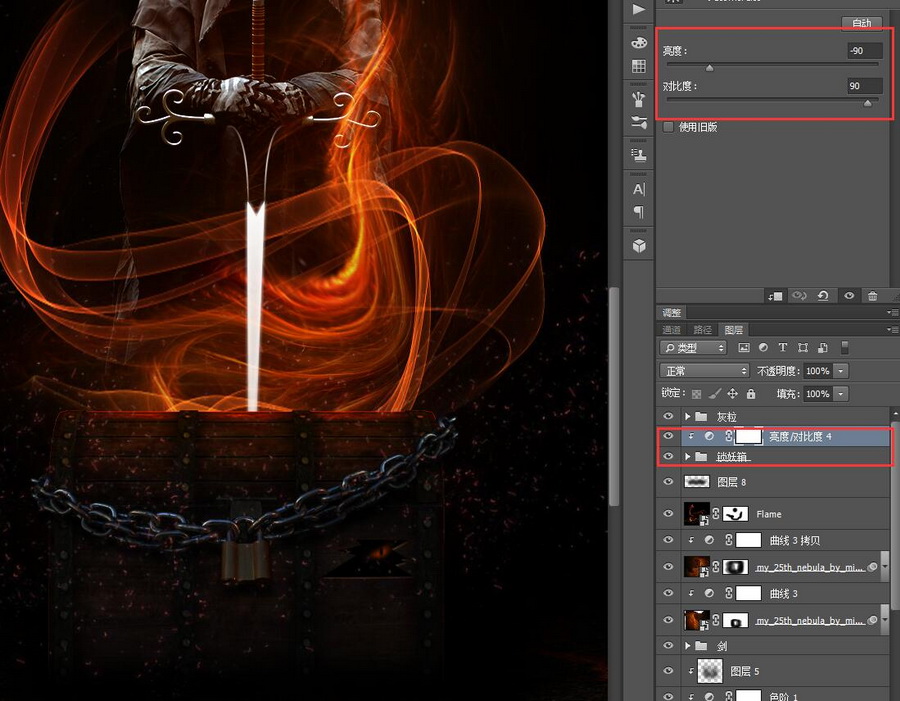Open the Paragraph panel icon

point(638,212)
